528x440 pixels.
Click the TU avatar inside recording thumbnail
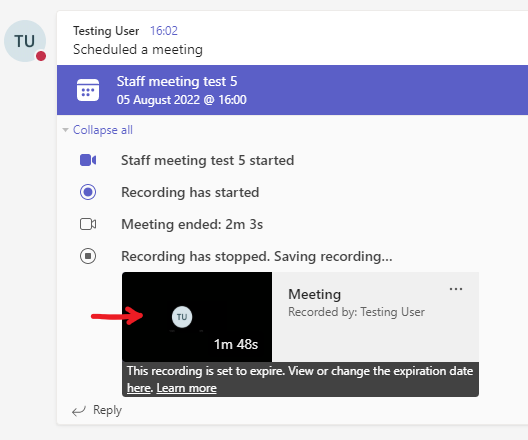(182, 317)
